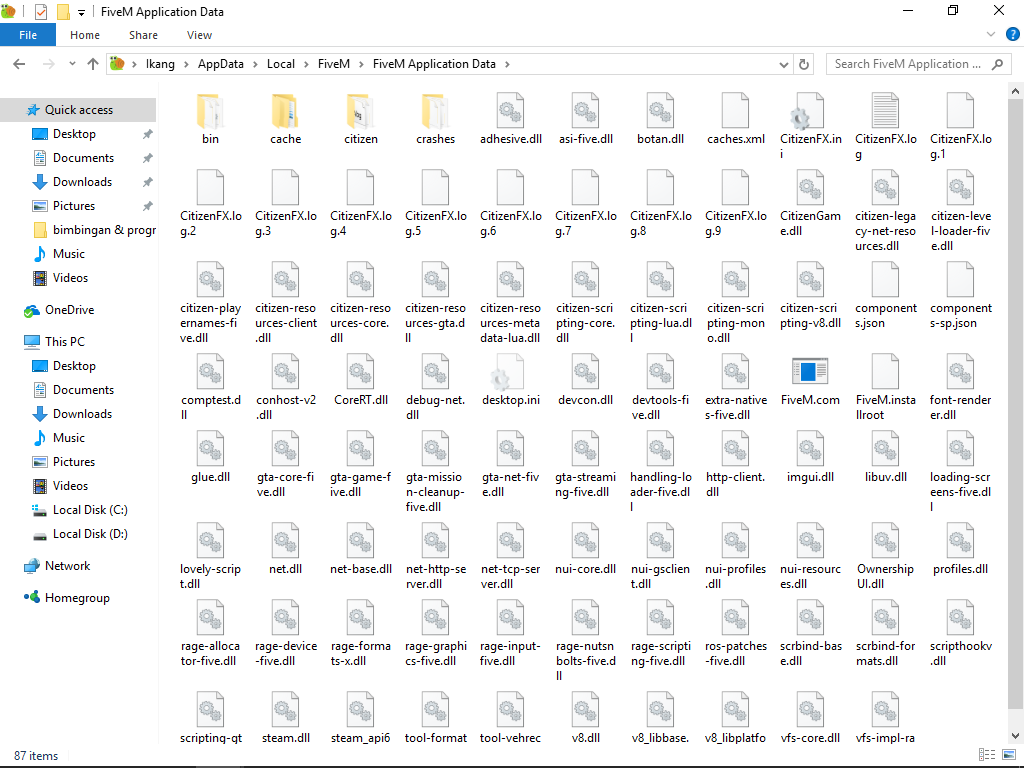Select the steam.dll file
The width and height of the screenshot is (1024, 768).
pyautogui.click(x=285, y=718)
